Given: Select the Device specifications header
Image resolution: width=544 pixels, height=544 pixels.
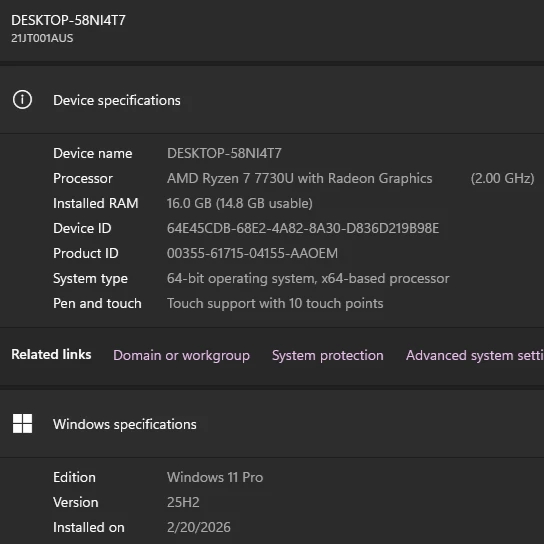Looking at the screenshot, I should (117, 101).
